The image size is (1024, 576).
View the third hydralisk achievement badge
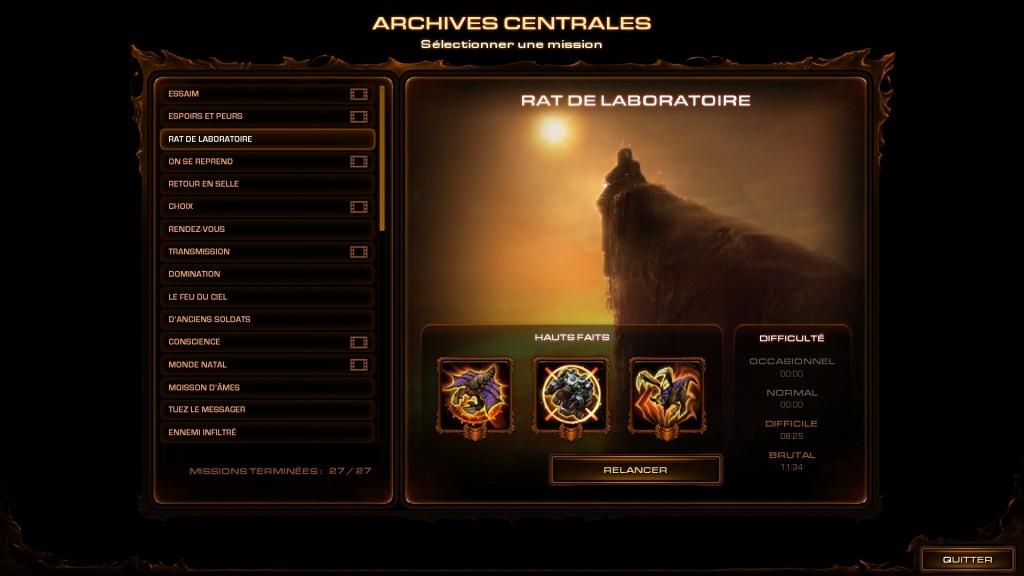tap(667, 397)
